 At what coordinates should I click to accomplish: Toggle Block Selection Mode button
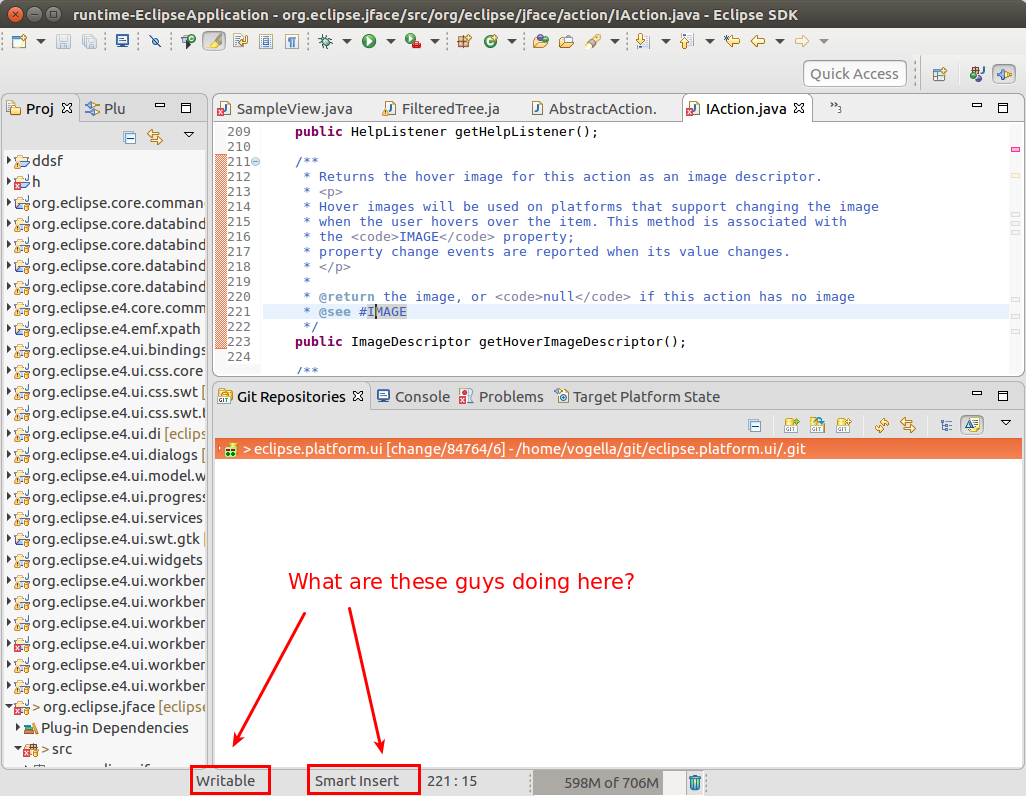point(266,41)
